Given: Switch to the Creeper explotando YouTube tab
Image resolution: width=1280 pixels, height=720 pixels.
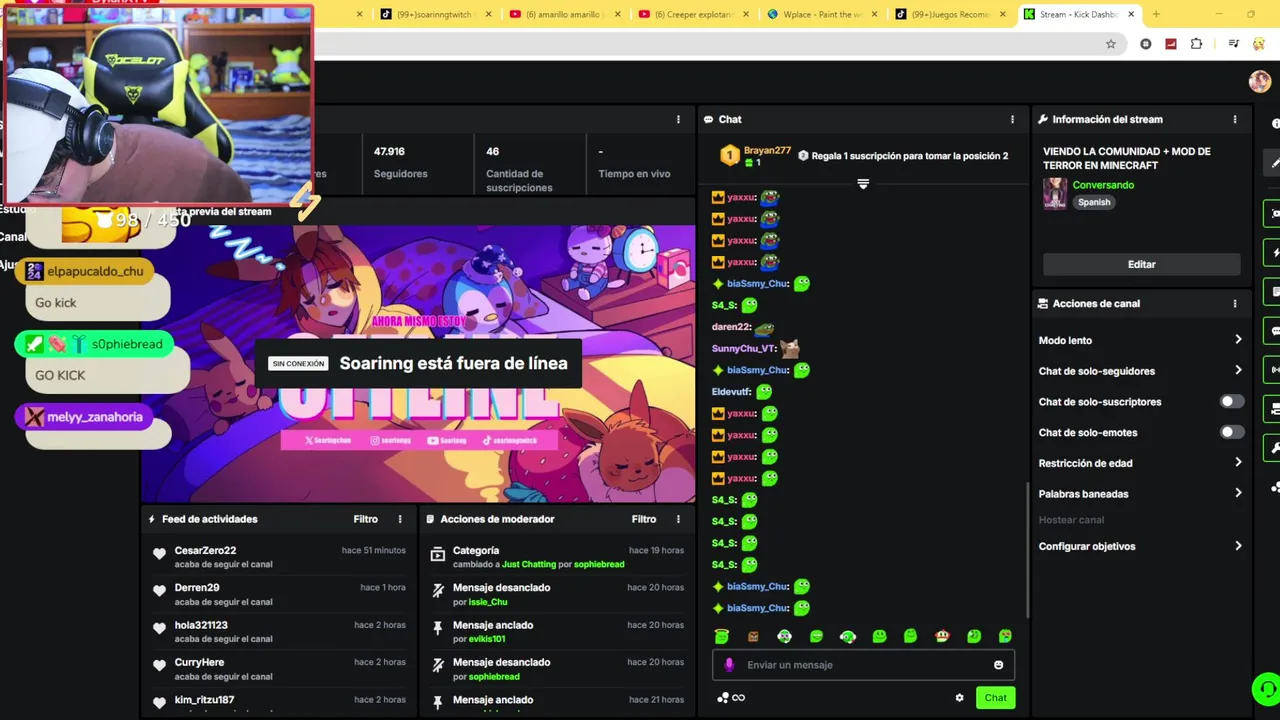Looking at the screenshot, I should point(694,14).
